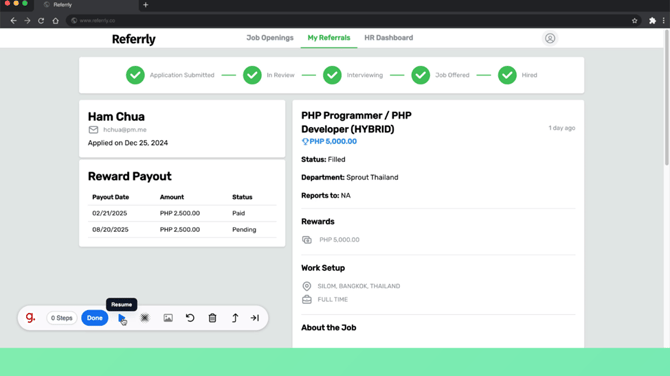Click the red 'g' logo in recorder toolbar
The image size is (670, 376).
point(30,317)
